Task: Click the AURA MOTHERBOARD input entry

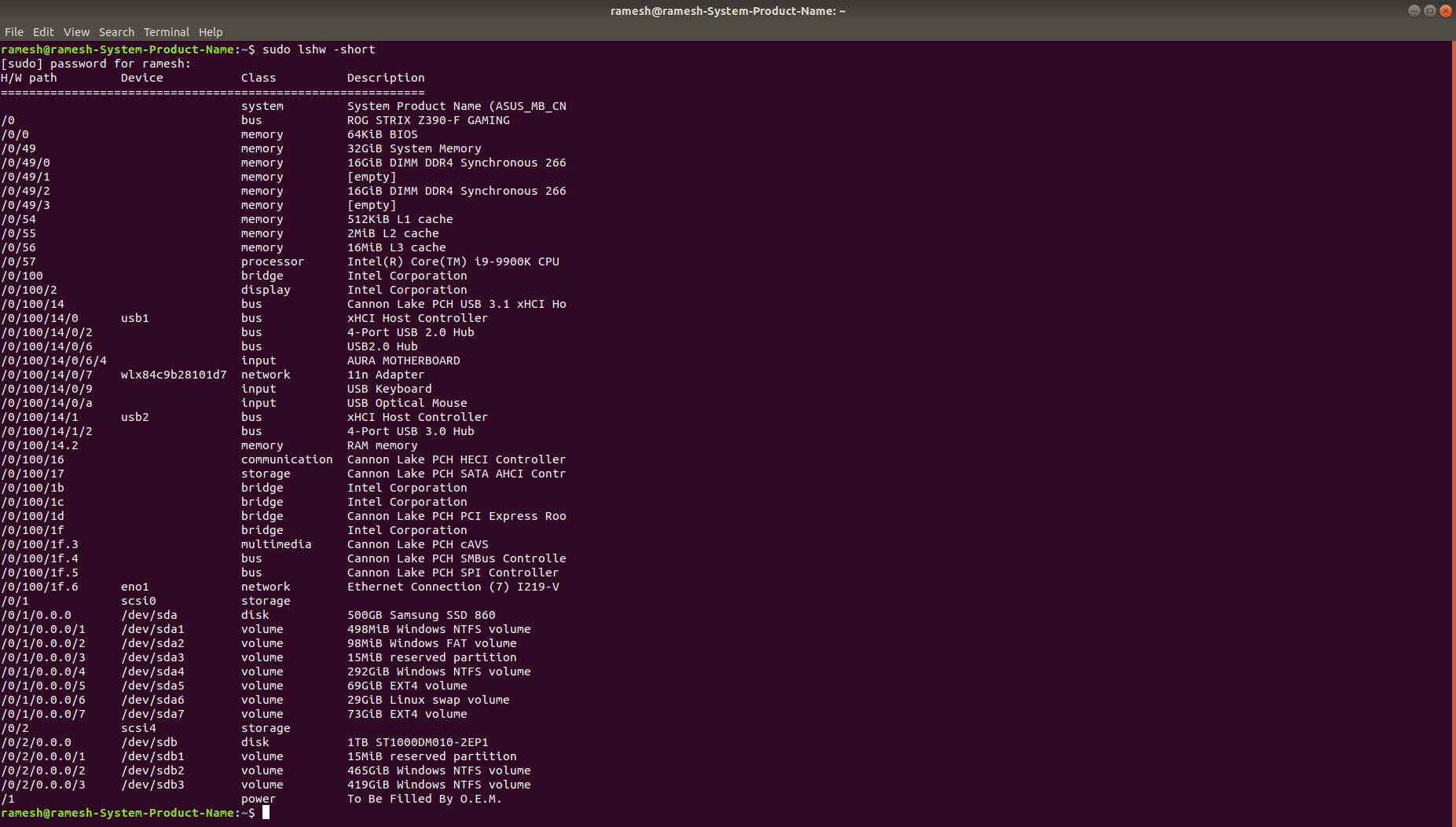Action: (404, 360)
